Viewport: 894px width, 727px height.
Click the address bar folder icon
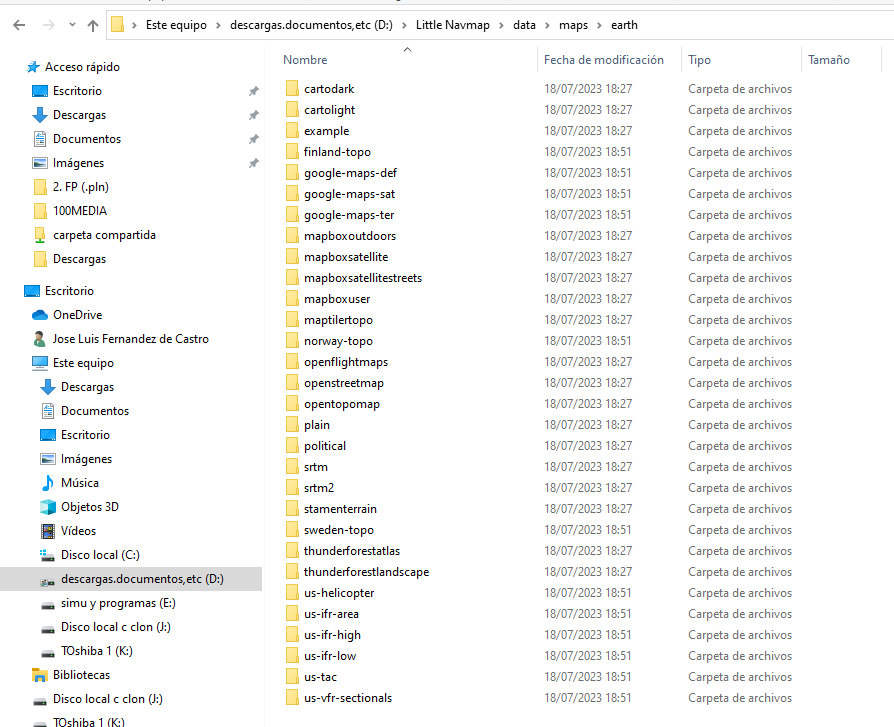(117, 25)
